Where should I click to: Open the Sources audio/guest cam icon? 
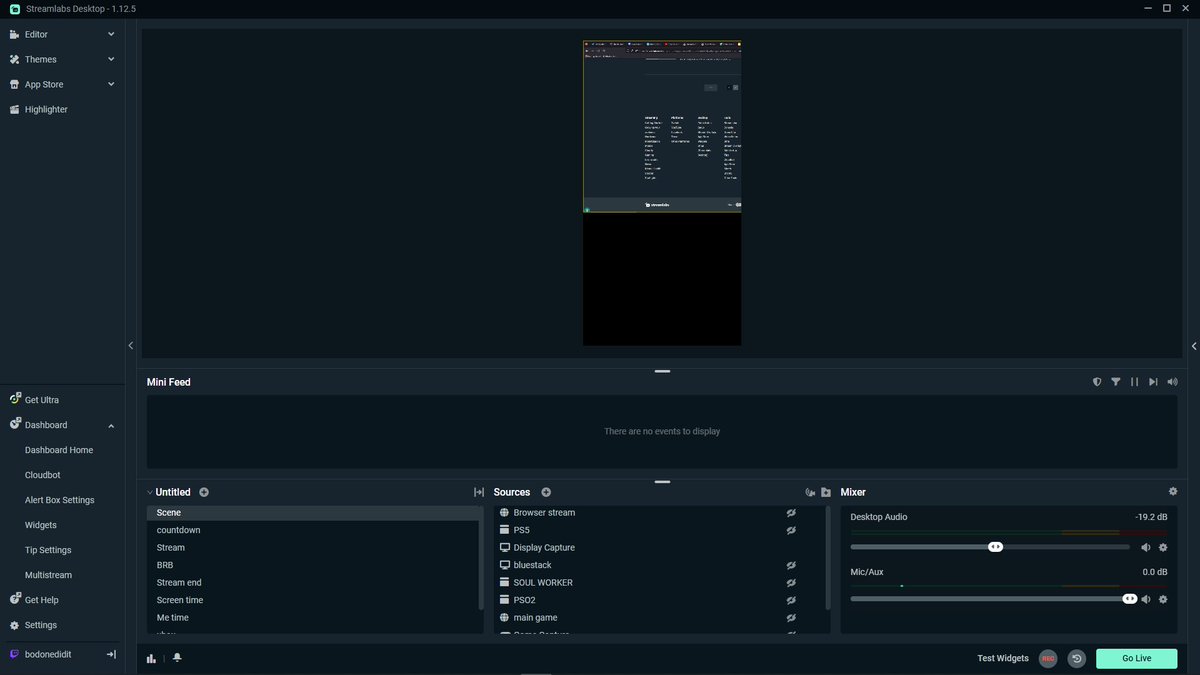pos(810,492)
